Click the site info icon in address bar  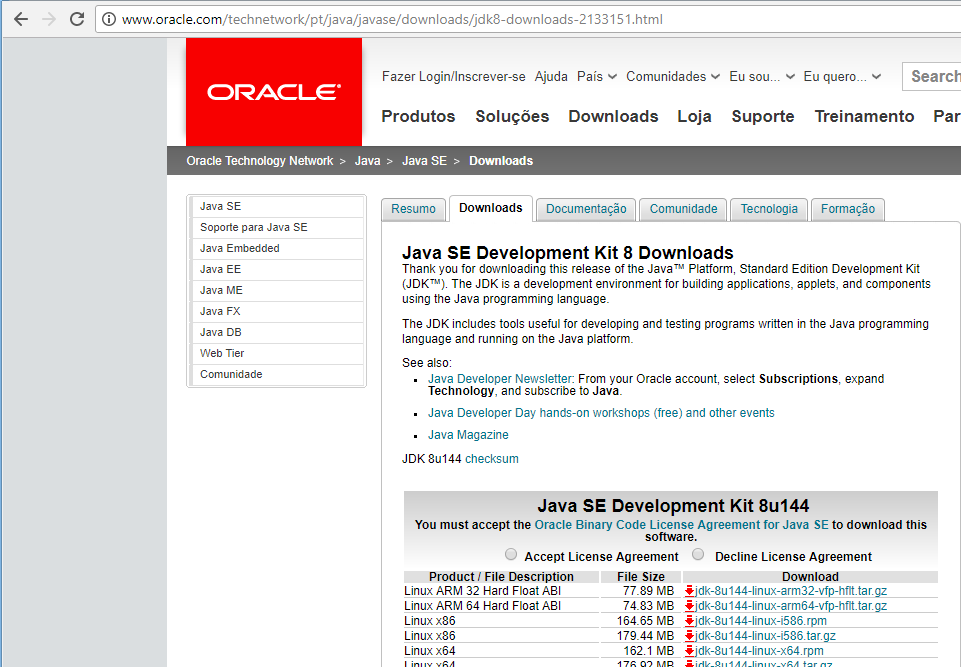[108, 20]
